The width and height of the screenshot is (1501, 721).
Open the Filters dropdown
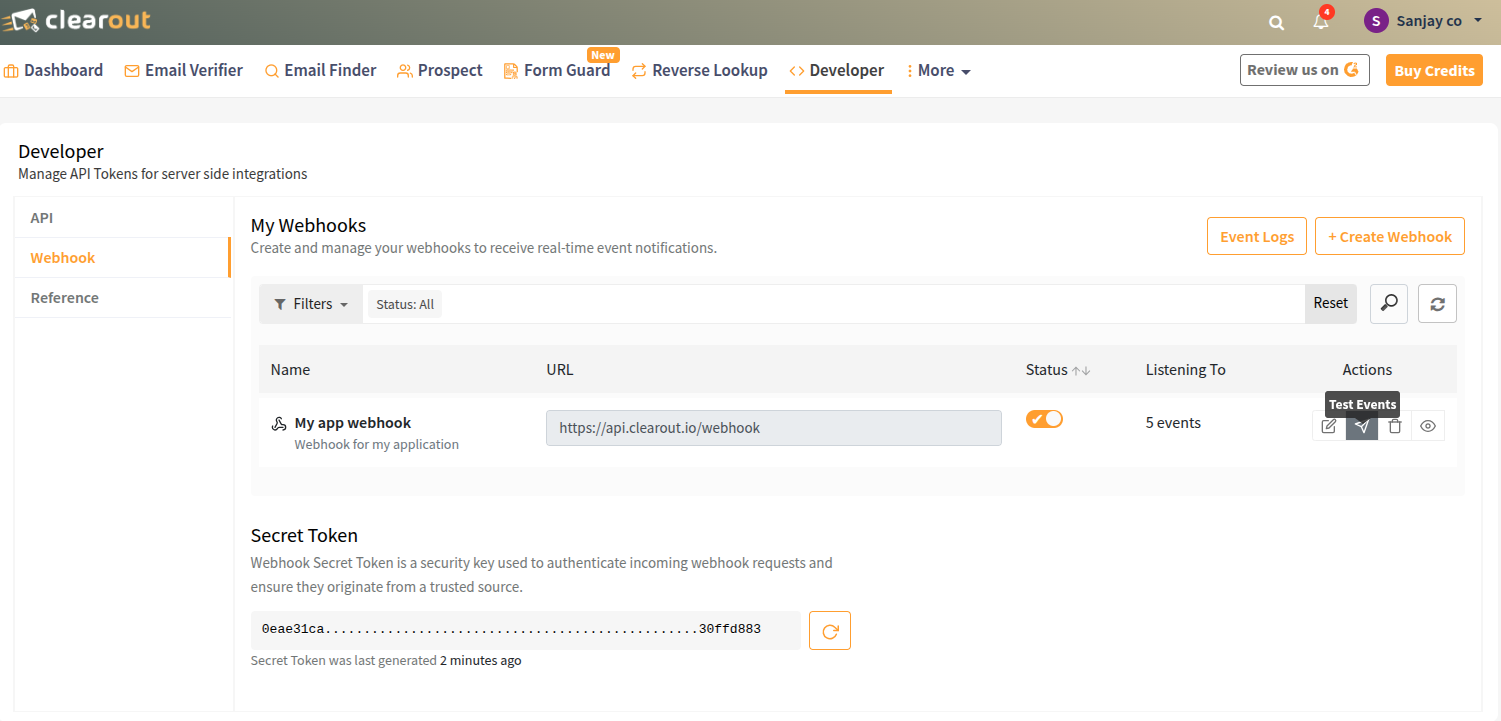pos(310,303)
